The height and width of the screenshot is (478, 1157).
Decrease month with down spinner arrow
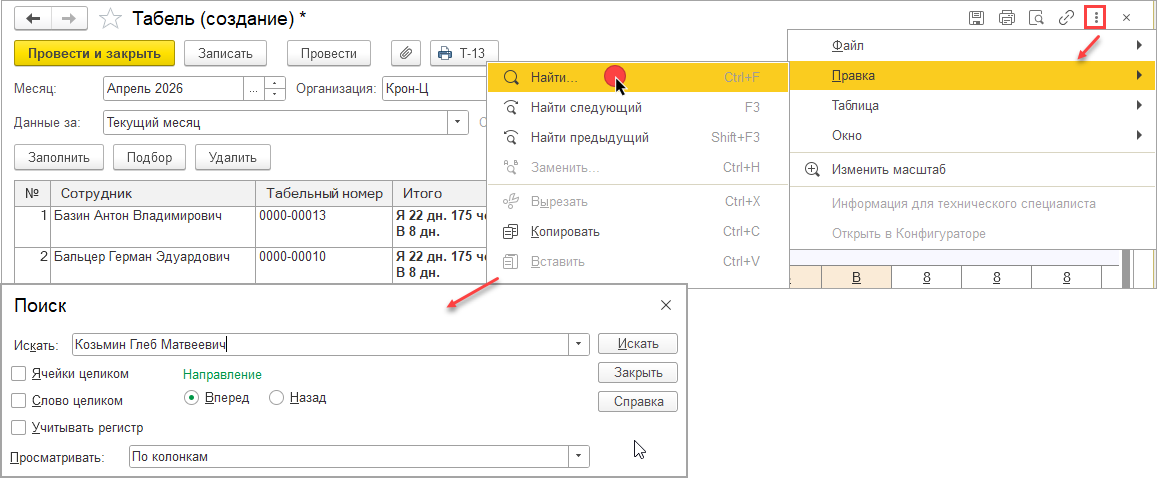click(274, 95)
